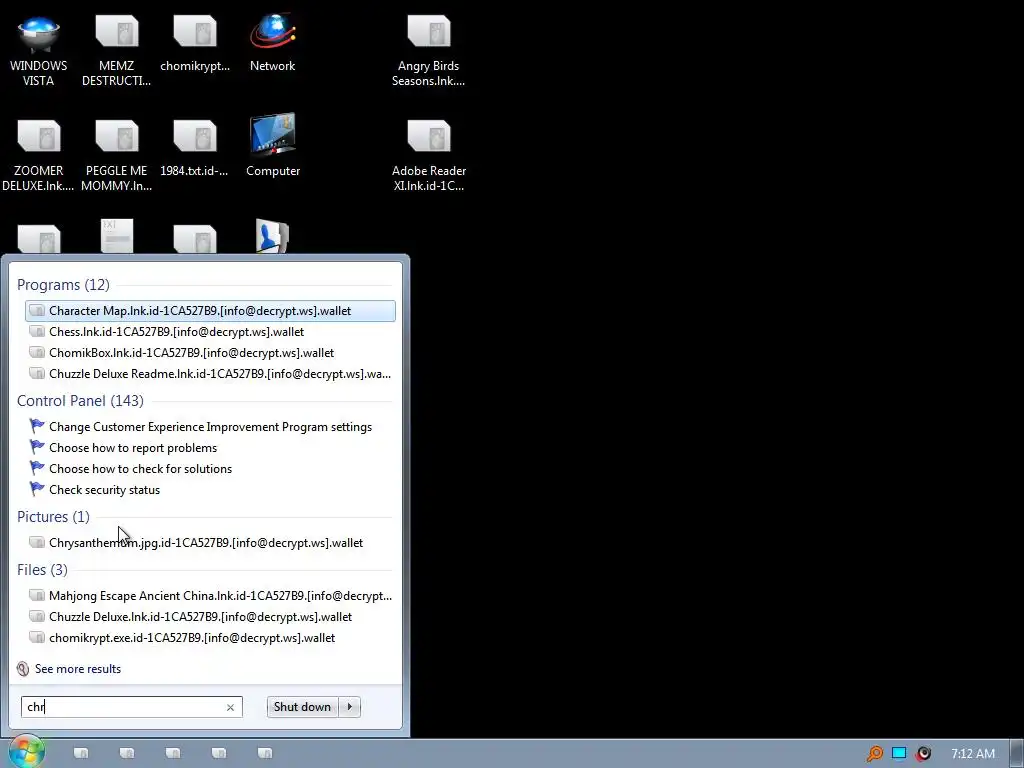Open chomikrypt.exe wallet file result
Viewport: 1024px width, 768px height.
pos(210,637)
